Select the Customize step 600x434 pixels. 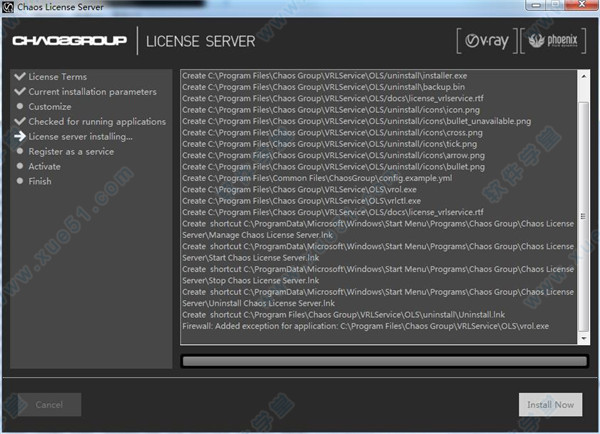50,107
